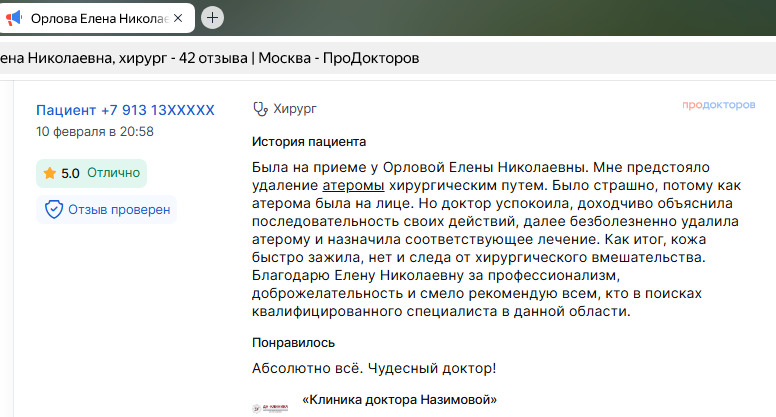Close the Орлова Елена Николаевна tab
This screenshot has height=417, width=776.
tap(181, 18)
